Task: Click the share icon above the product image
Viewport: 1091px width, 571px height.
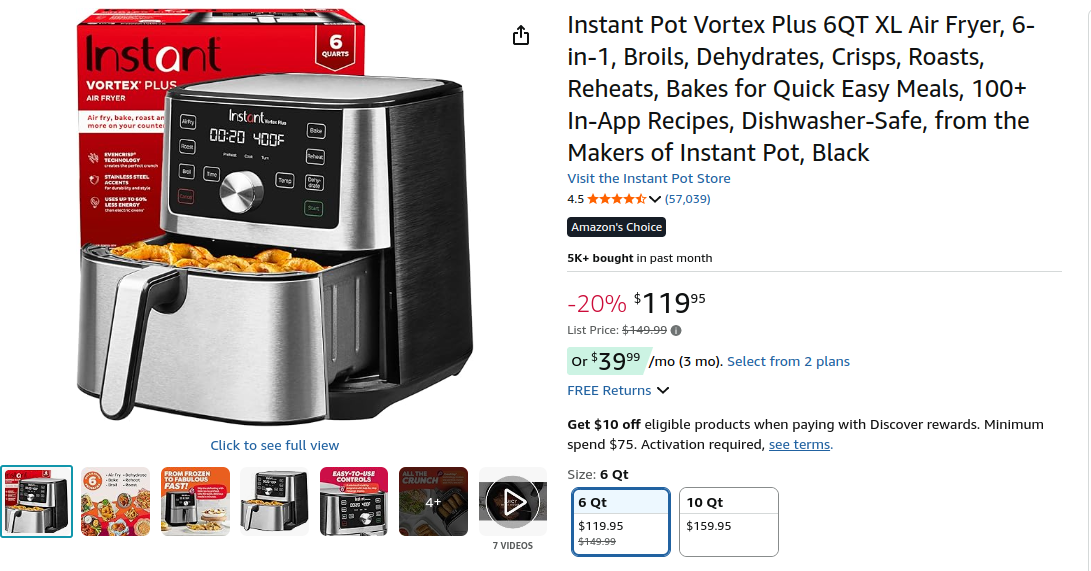Action: 520,35
